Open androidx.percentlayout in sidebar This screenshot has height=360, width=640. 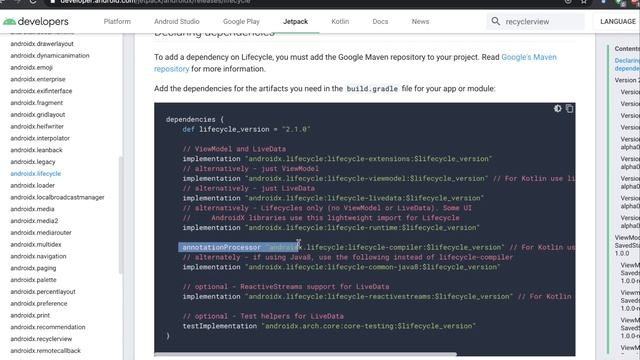coord(43,292)
